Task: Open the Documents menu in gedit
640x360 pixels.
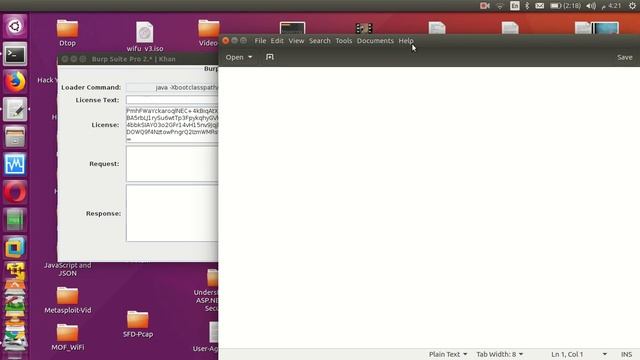Action: click(375, 41)
